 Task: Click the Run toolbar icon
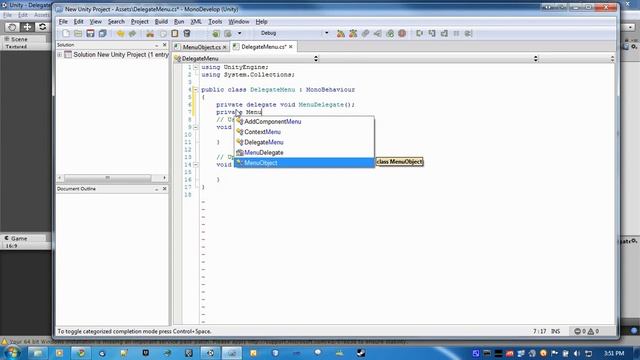click(228, 33)
